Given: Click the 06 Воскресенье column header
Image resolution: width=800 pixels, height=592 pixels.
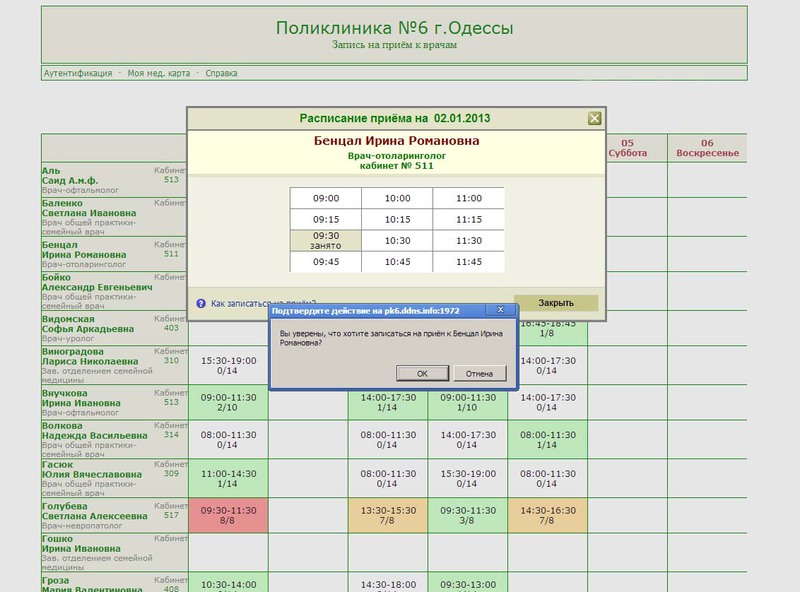Looking at the screenshot, I should pyautogui.click(x=707, y=148).
